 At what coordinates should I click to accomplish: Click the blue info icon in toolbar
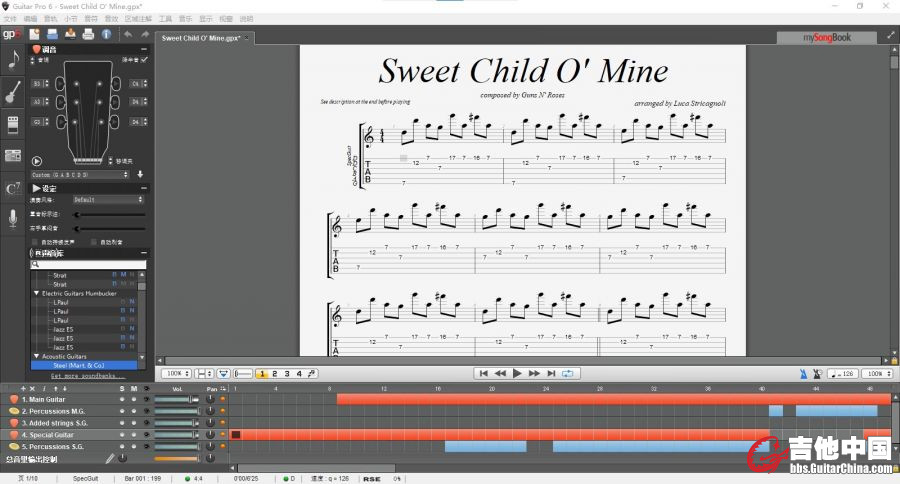pos(107,34)
